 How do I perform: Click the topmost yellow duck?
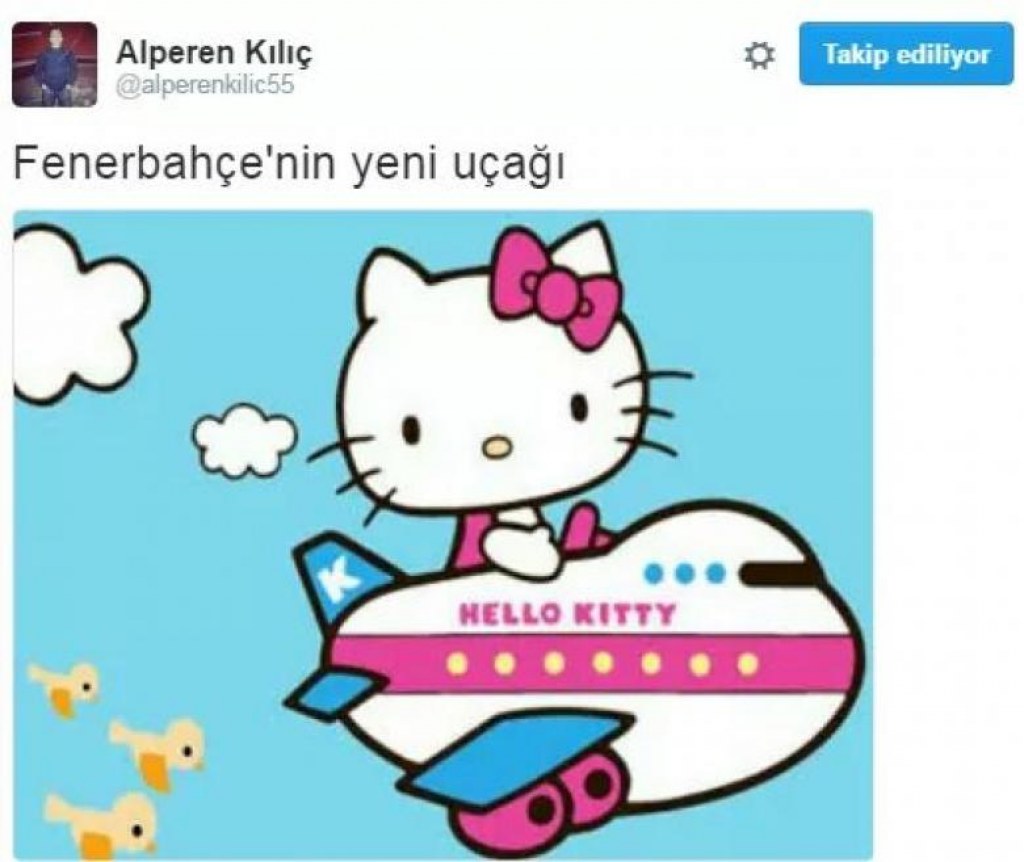[x=65, y=688]
